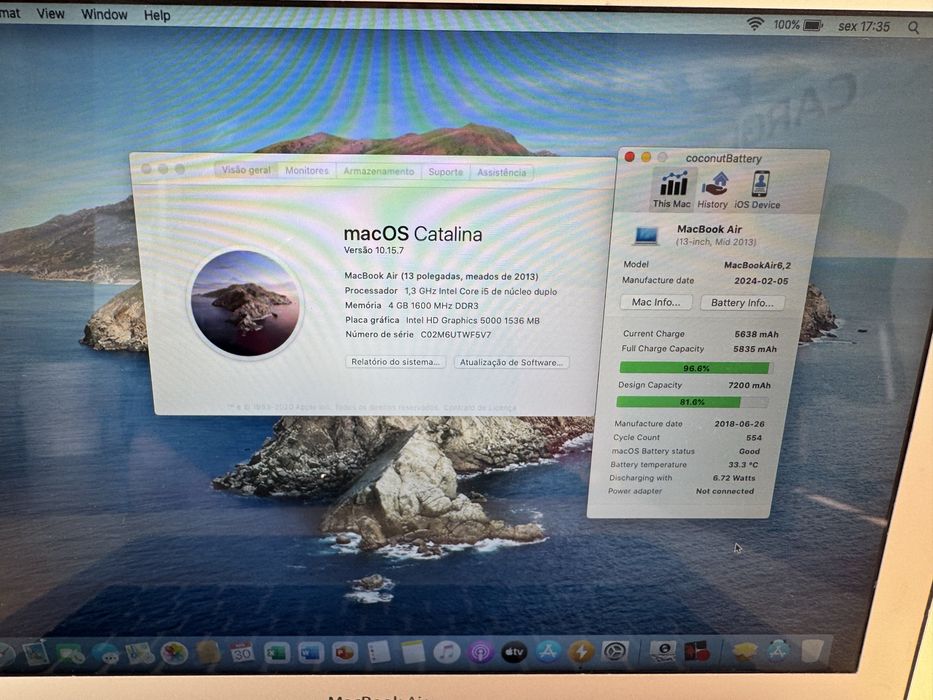
Task: Click the clock showing sex 17:35
Action: pyautogui.click(x=863, y=27)
